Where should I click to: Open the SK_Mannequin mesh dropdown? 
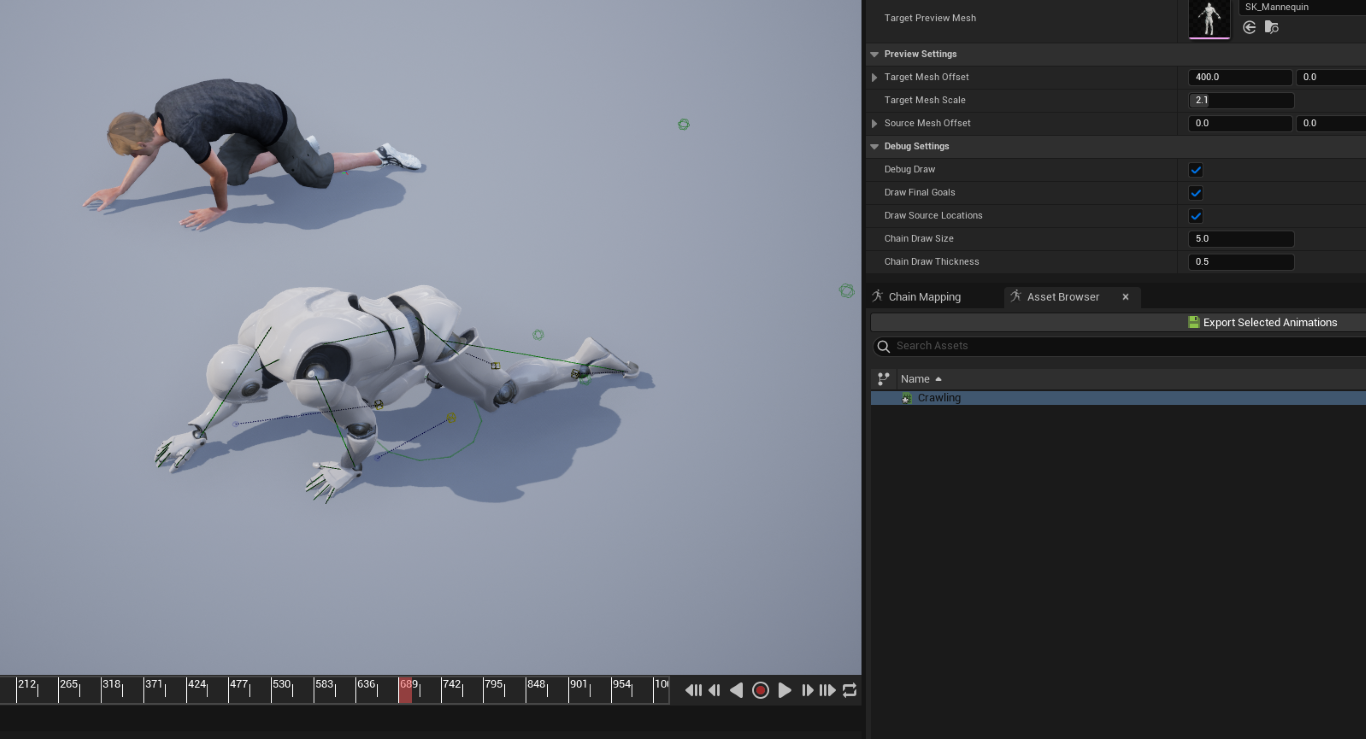click(1302, 7)
